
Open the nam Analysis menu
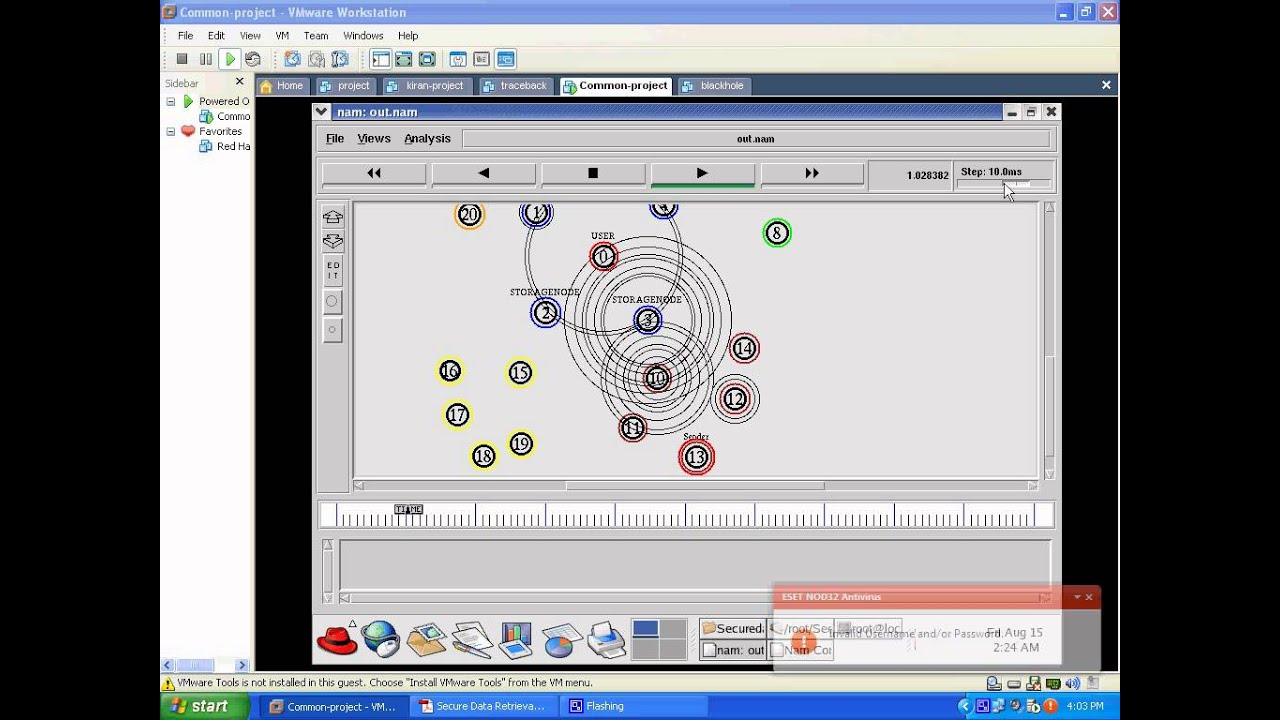[x=427, y=138]
